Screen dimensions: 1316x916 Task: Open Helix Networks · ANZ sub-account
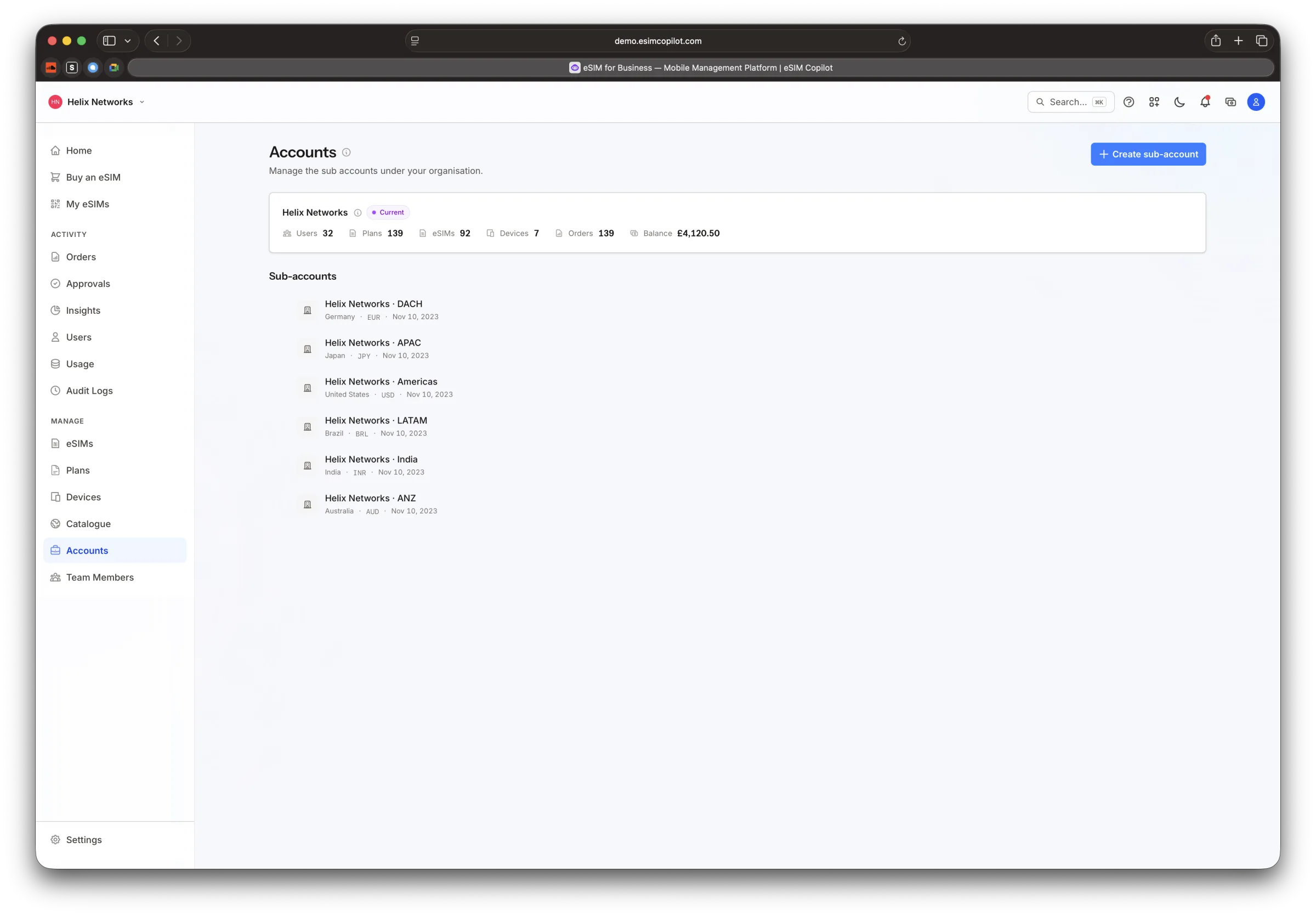pos(370,499)
